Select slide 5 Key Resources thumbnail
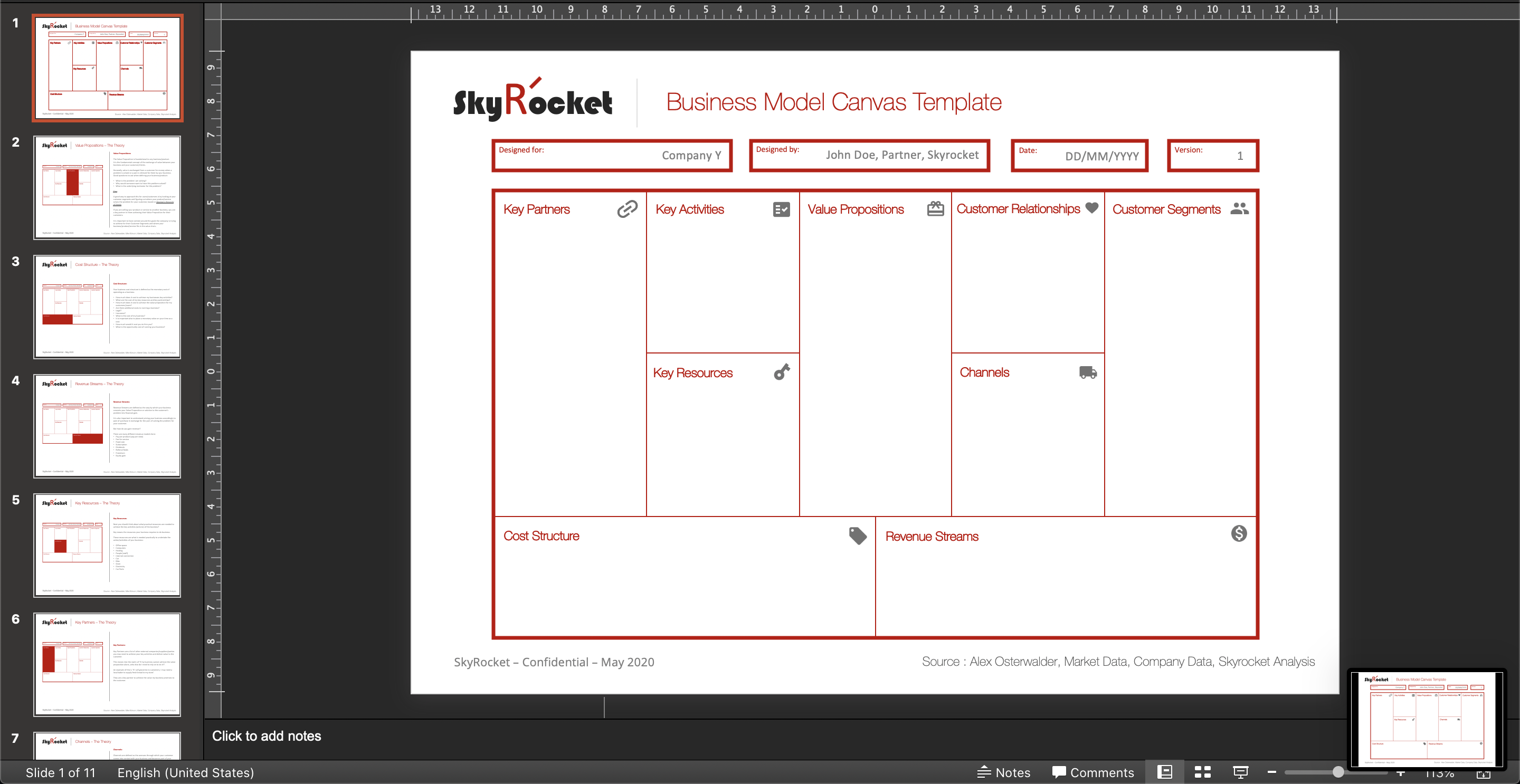The width and height of the screenshot is (1520, 784). point(107,545)
